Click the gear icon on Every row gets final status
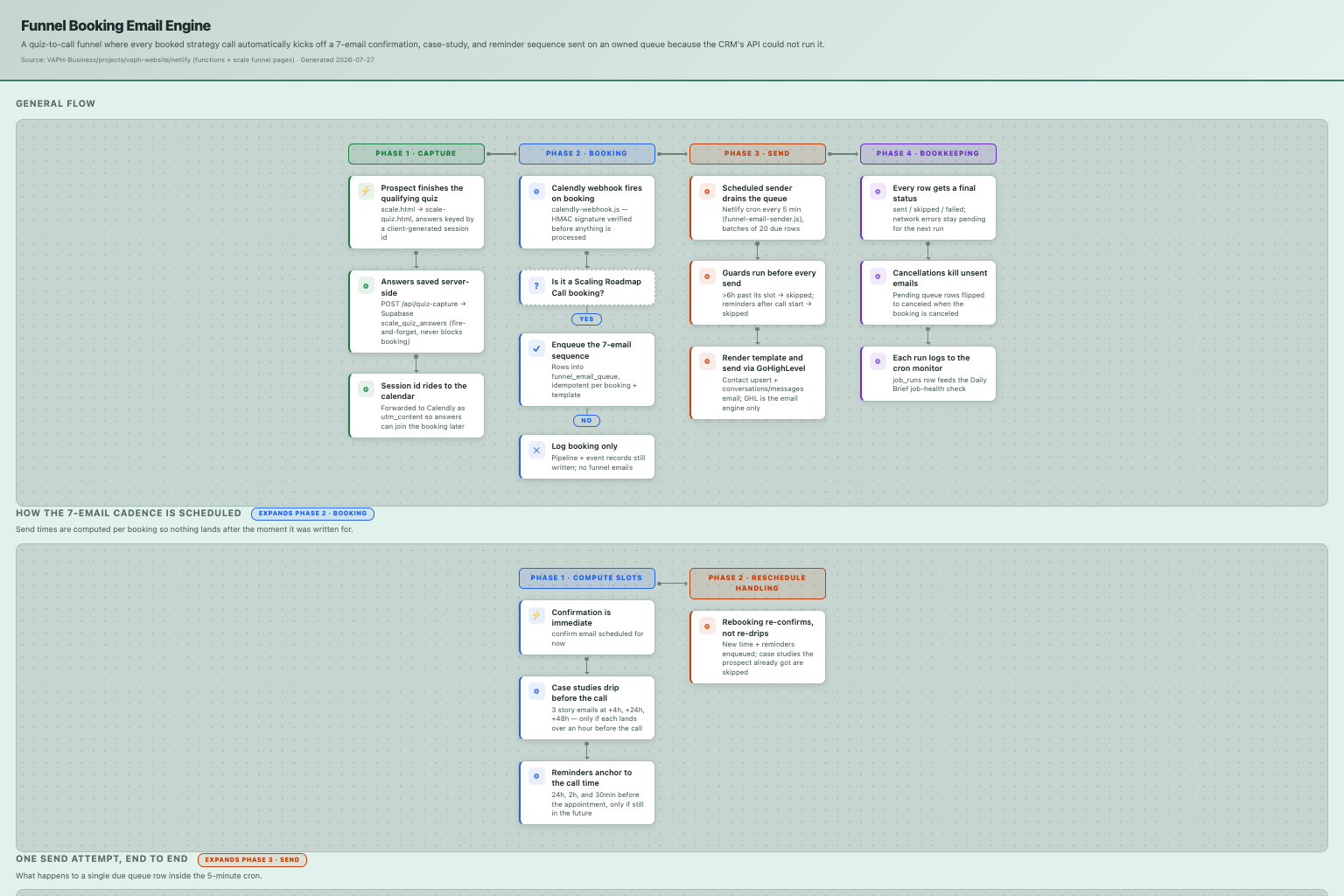 (878, 191)
